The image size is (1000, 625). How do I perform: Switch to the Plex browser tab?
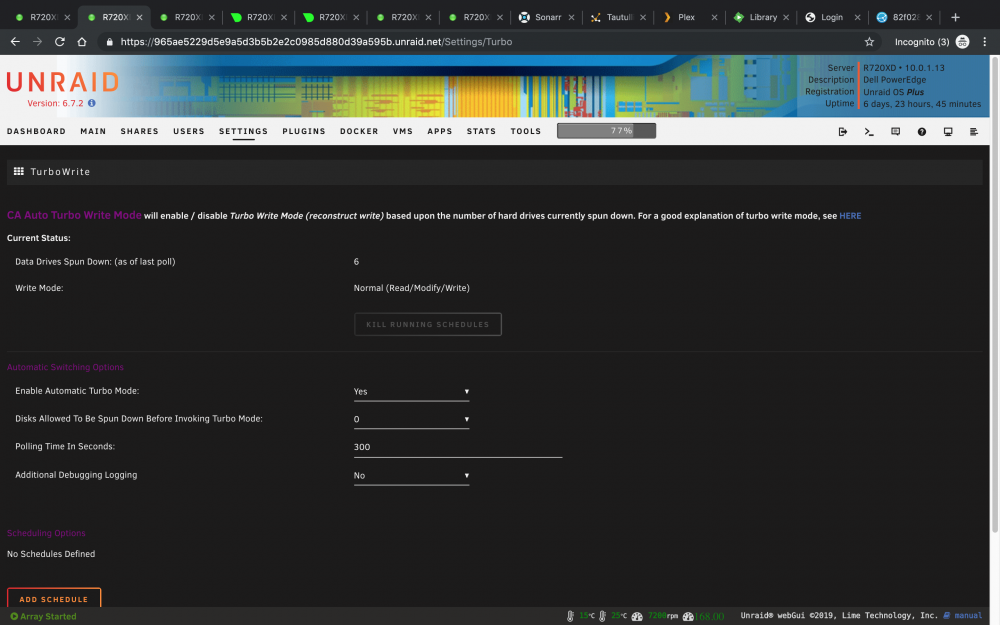pos(689,17)
